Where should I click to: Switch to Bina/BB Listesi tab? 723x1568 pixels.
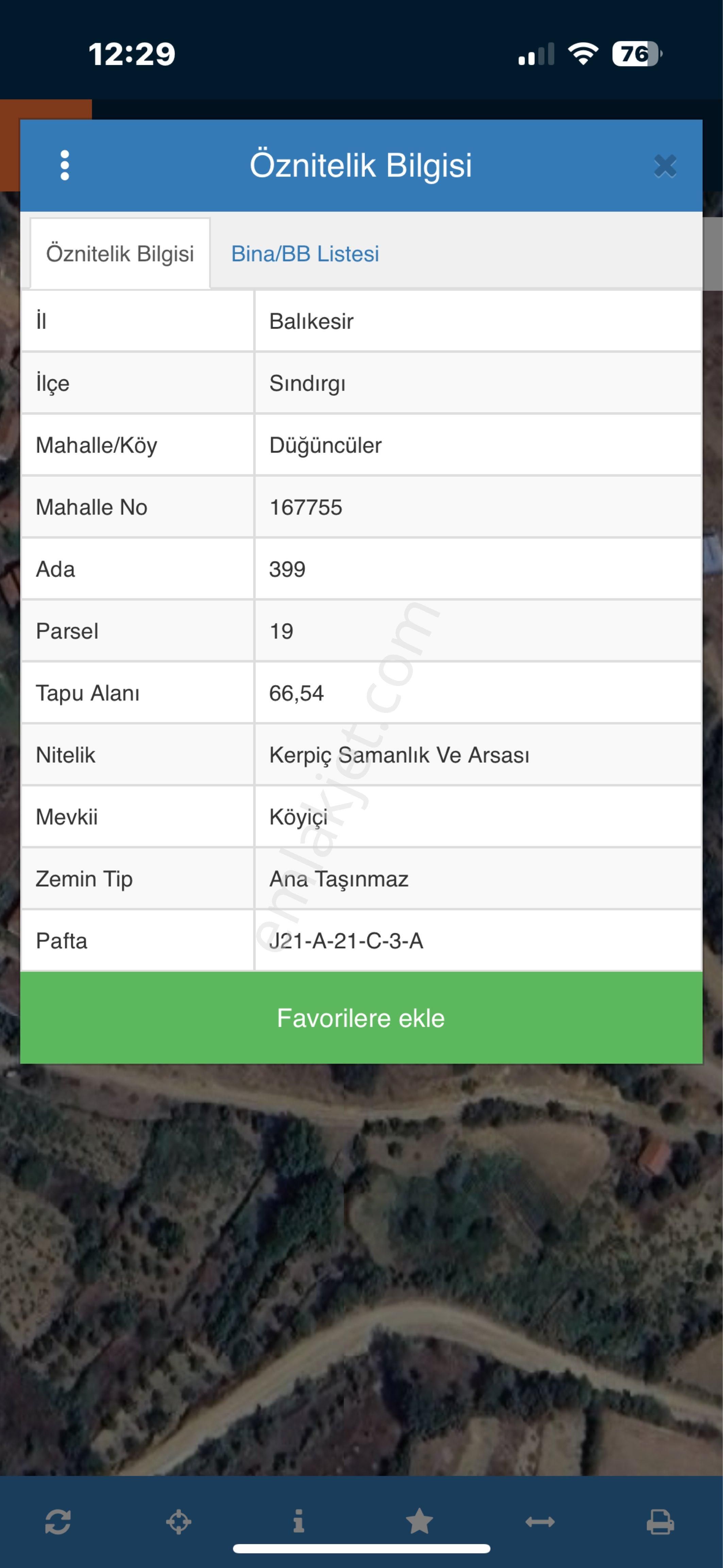tap(305, 253)
